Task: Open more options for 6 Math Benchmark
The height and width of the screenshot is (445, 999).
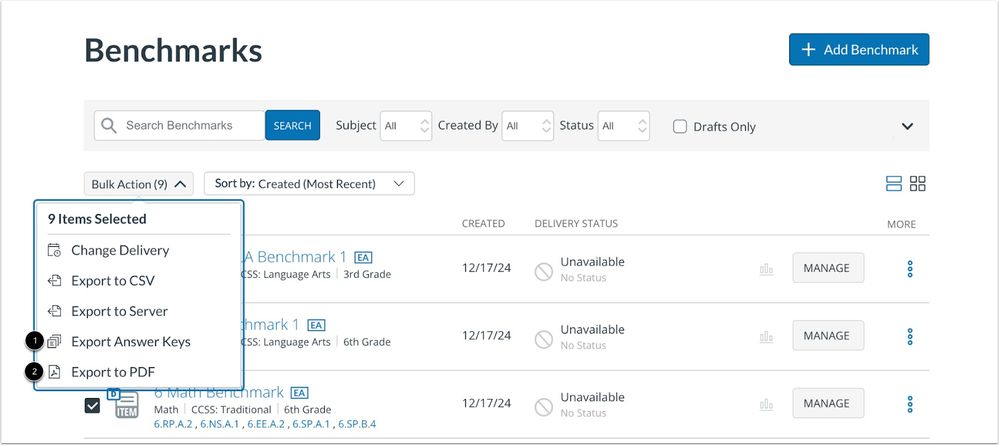Action: coord(909,404)
